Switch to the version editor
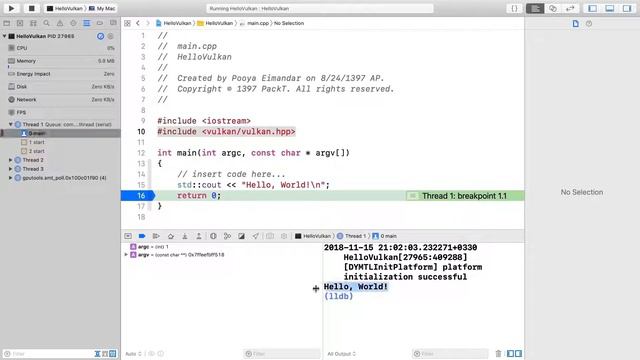 click(570, 8)
